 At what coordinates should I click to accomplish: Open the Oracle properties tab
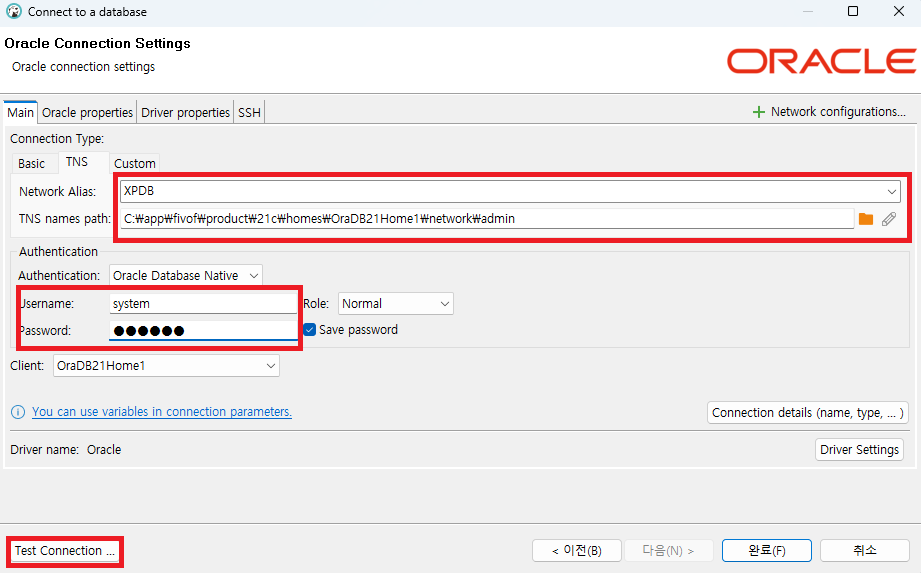(x=88, y=112)
